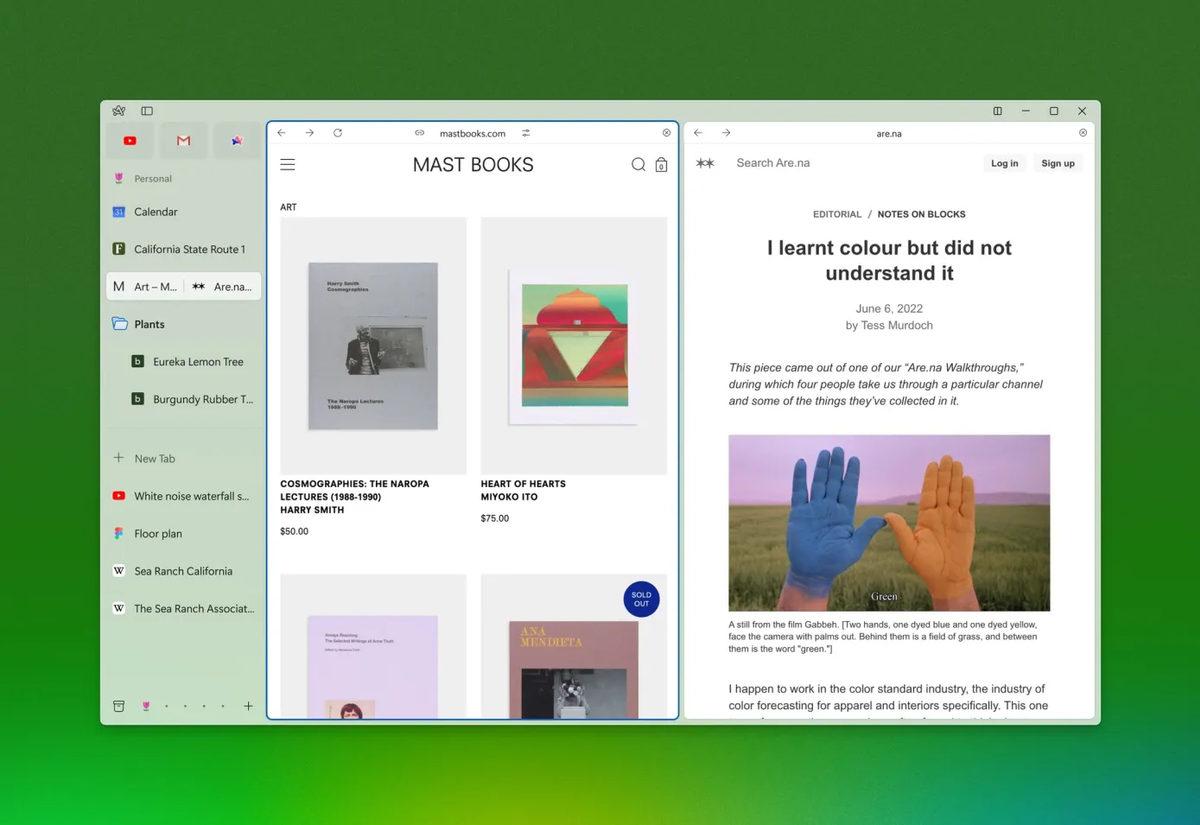
Task: Toggle the content blocker on mastbooks toolbar
Action: point(666,132)
